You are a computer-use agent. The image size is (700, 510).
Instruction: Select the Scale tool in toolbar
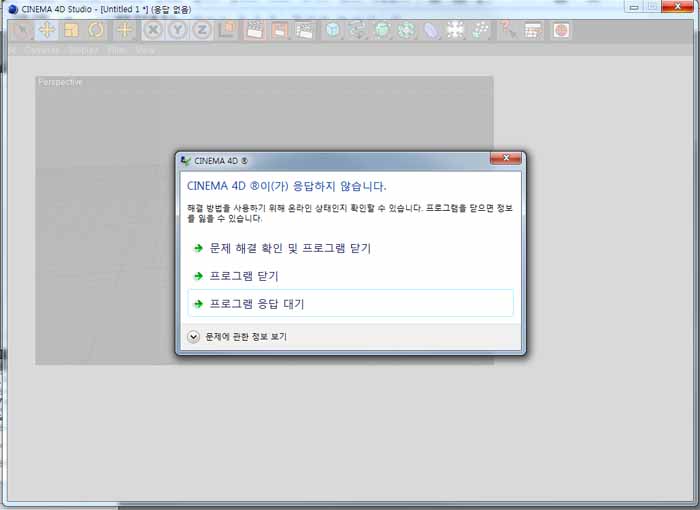[x=71, y=30]
